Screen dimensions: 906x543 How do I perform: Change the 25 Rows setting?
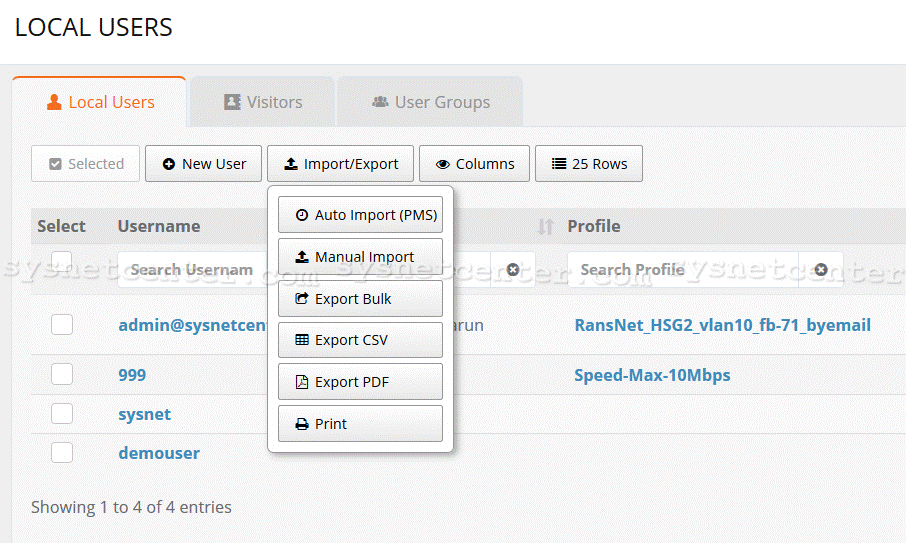click(x=589, y=163)
